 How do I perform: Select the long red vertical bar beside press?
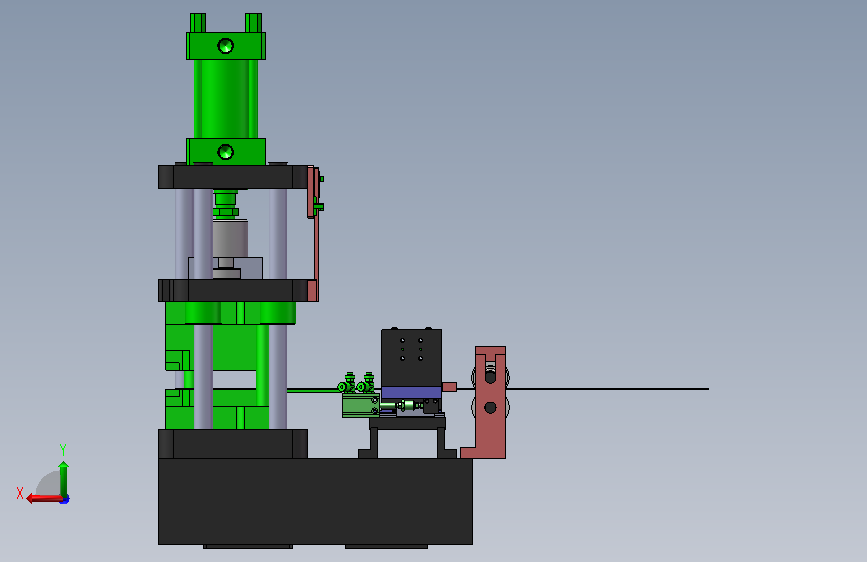316,249
